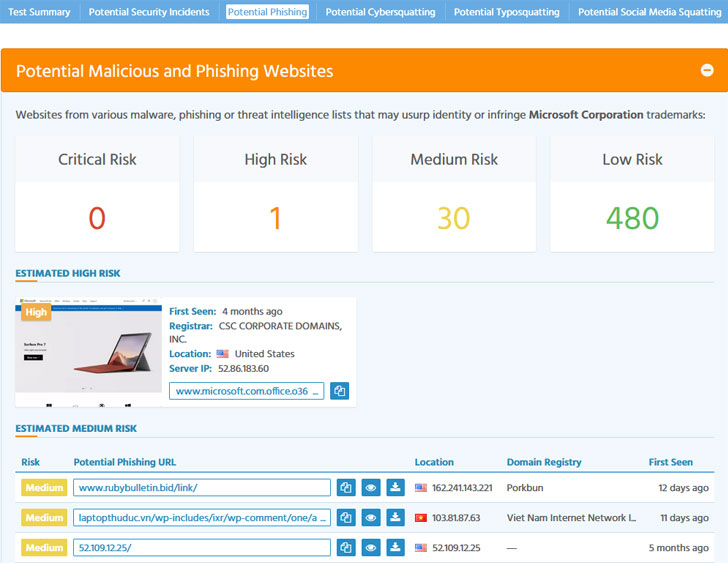Image resolution: width=728 pixels, height=563 pixels.
Task: Download data for www.rubybulletin.bid row
Action: [395, 487]
